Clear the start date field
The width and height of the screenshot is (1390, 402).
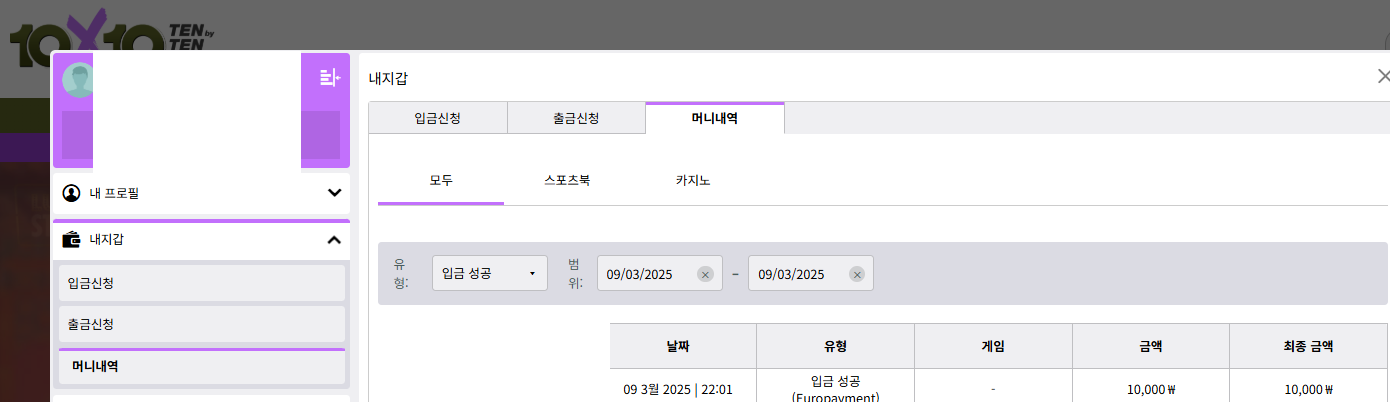(705, 274)
